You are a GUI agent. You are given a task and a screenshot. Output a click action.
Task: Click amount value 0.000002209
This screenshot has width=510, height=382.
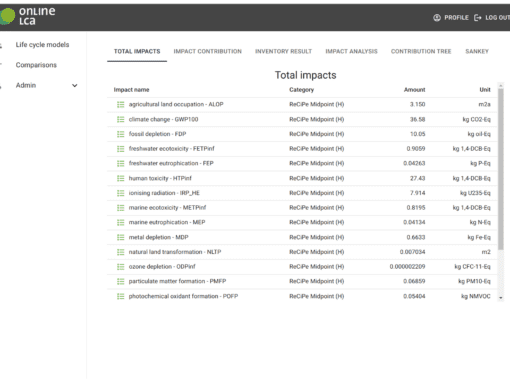point(407,267)
